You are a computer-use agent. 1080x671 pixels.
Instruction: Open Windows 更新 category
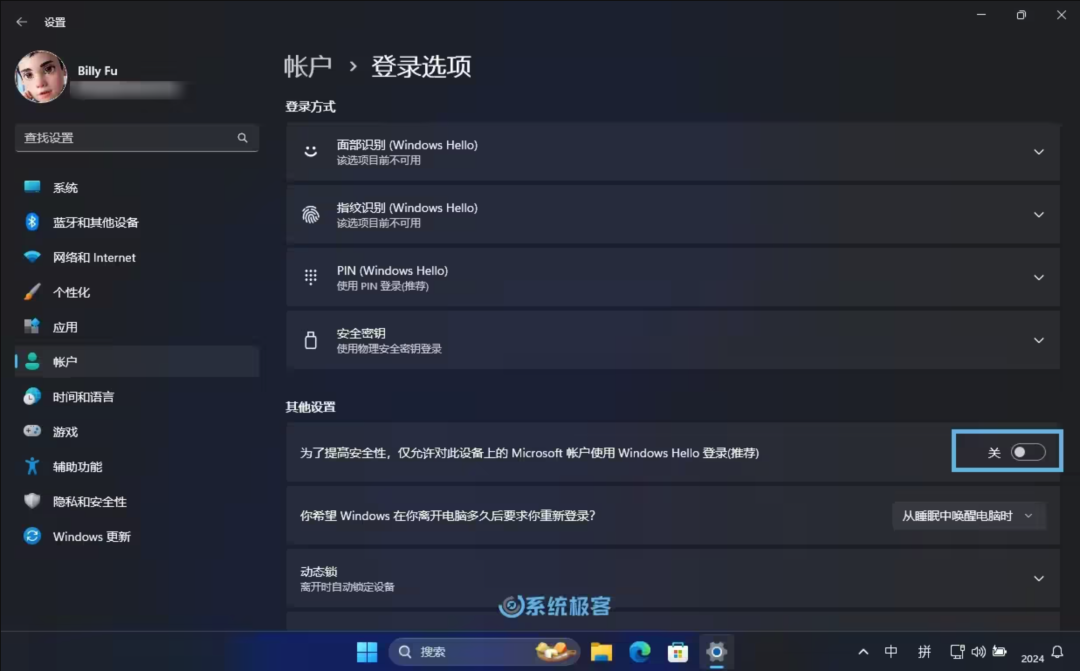point(136,536)
